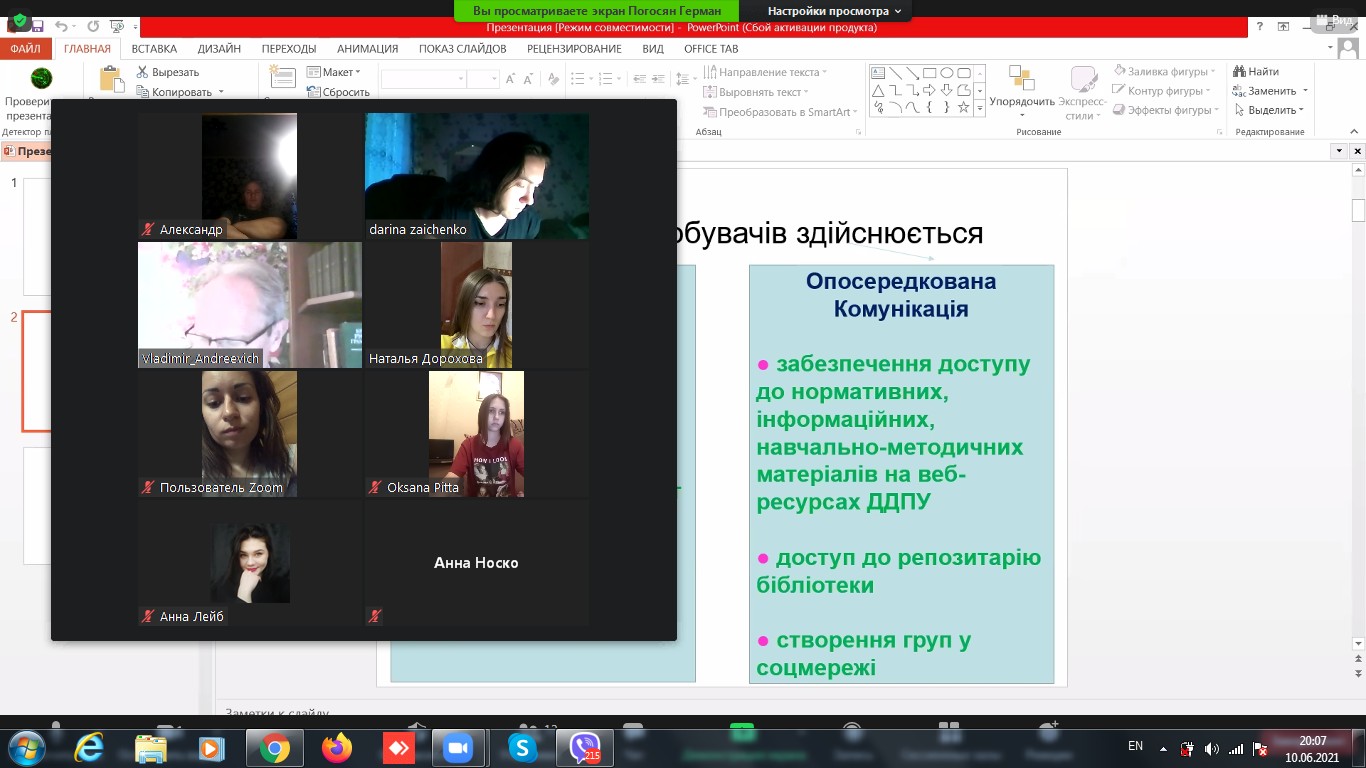Open Zoom view settings (Настройки просмотра) dropdown

[834, 11]
